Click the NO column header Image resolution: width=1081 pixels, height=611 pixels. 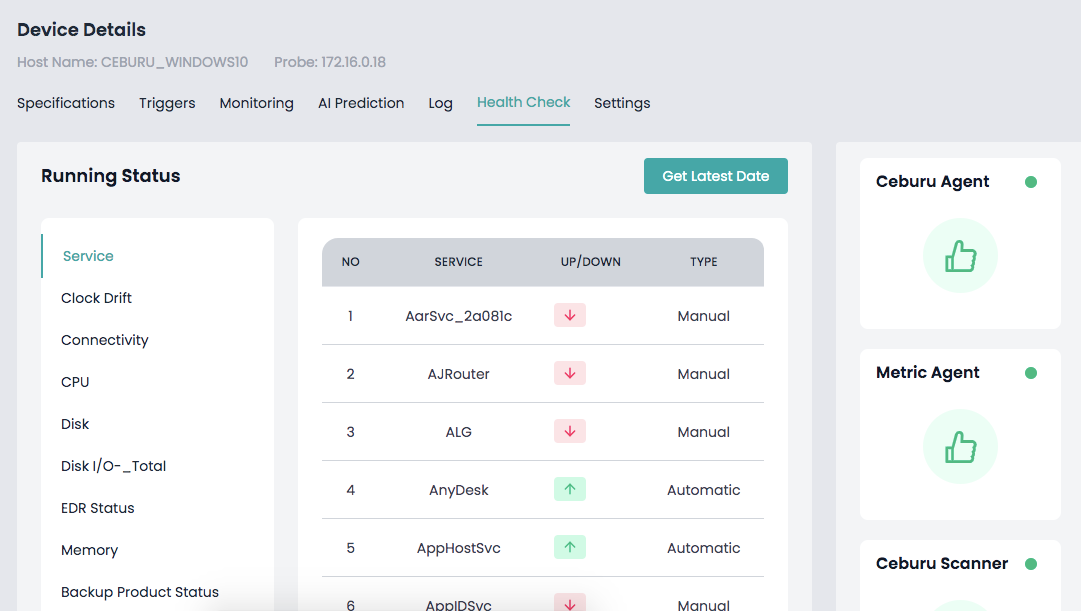tap(350, 262)
